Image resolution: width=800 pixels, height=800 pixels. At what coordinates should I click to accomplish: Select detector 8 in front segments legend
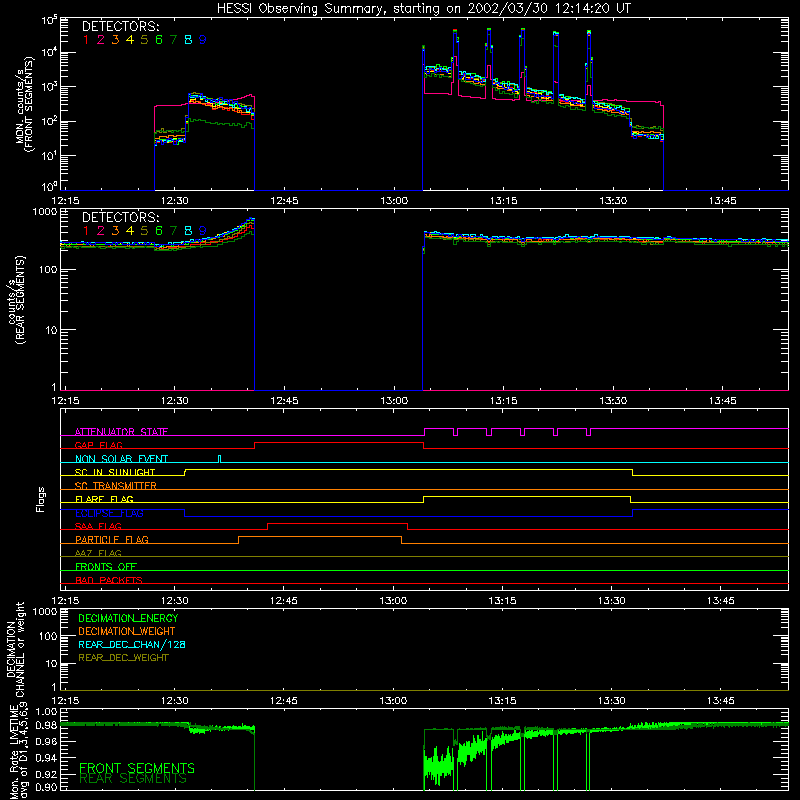(x=188, y=40)
